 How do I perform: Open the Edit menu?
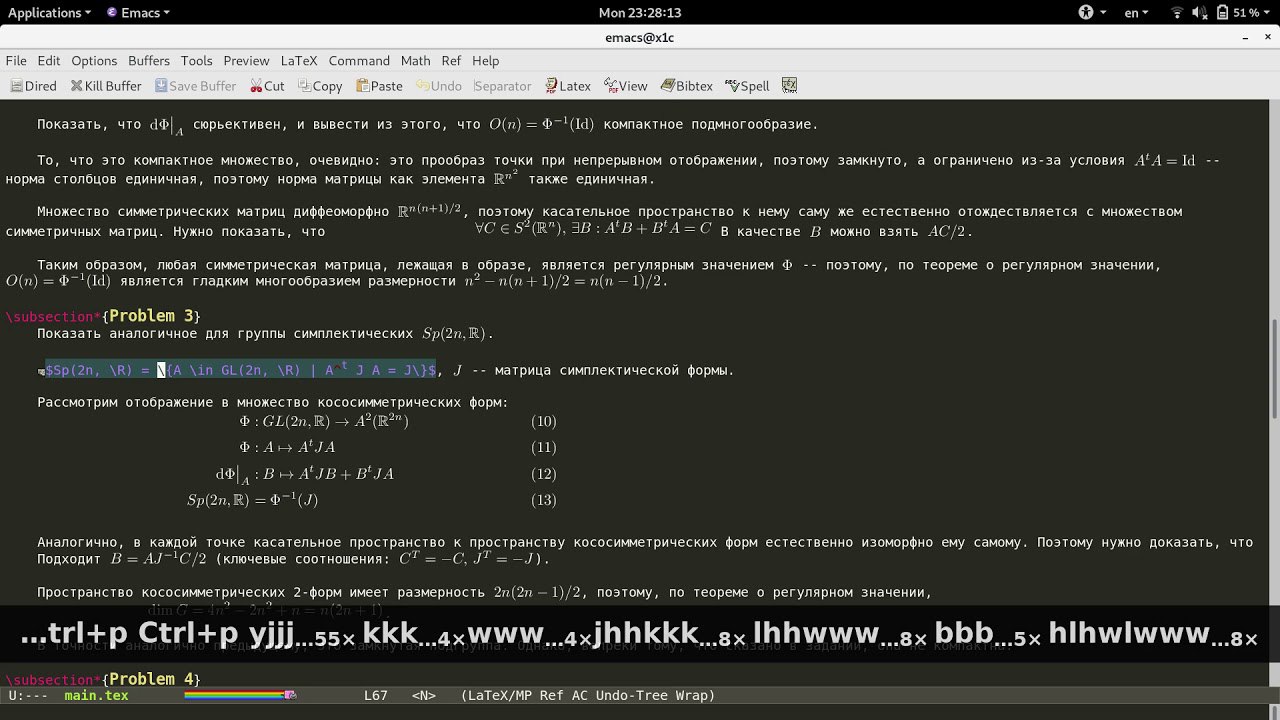pos(49,61)
